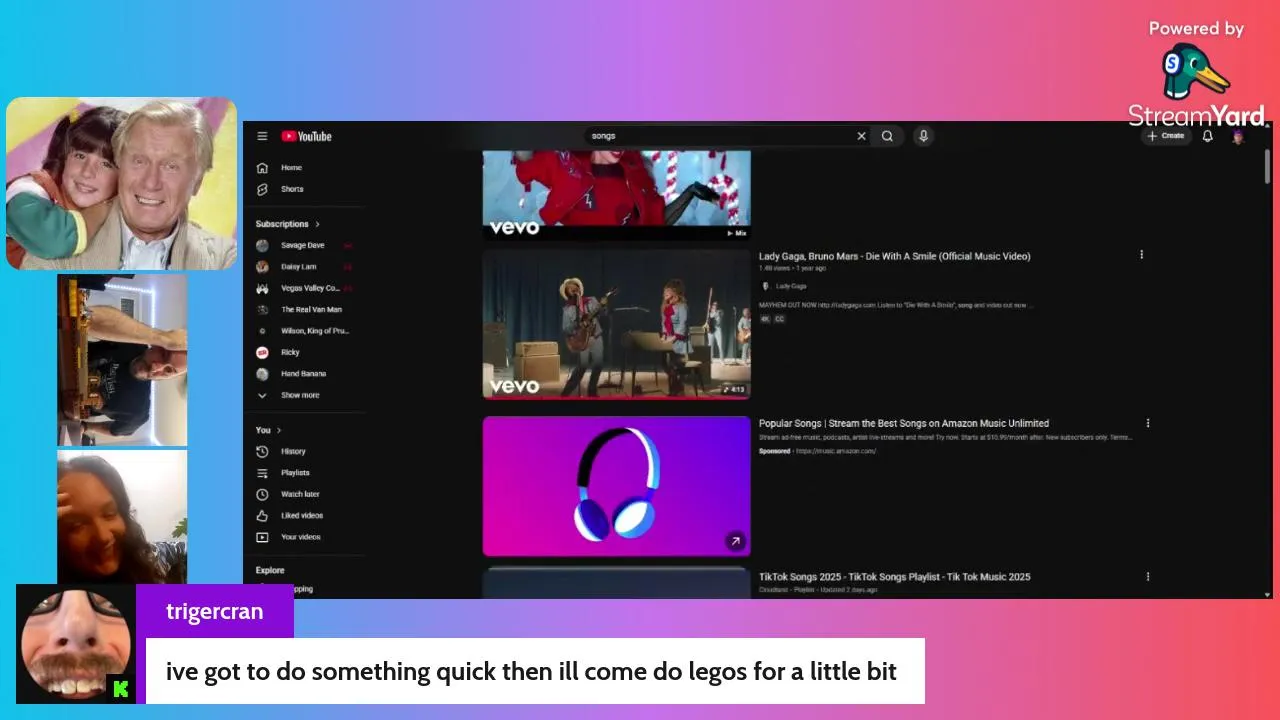Image resolution: width=1280 pixels, height=720 pixels.
Task: Open Lady Gaga channel name link
Action: click(791, 286)
